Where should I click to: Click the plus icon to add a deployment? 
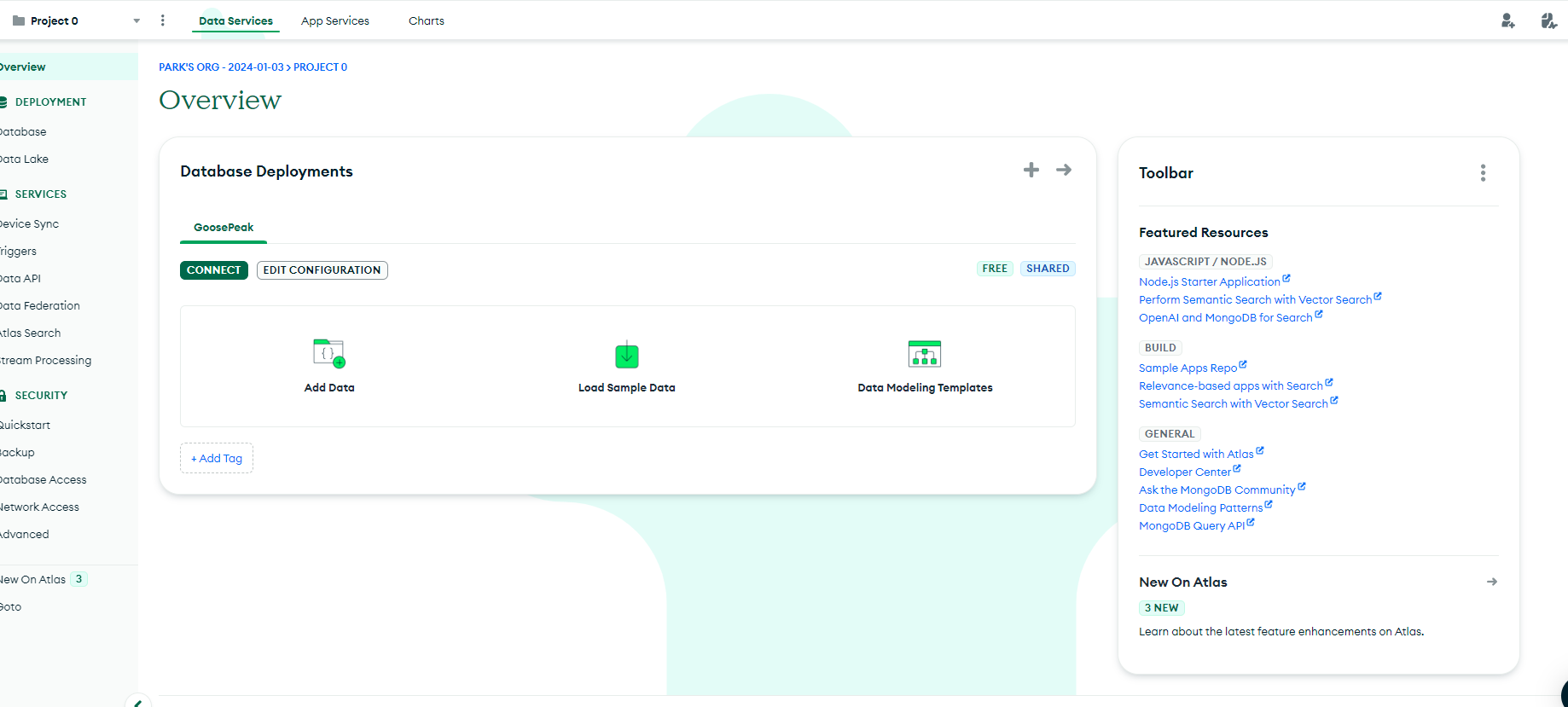click(1031, 170)
